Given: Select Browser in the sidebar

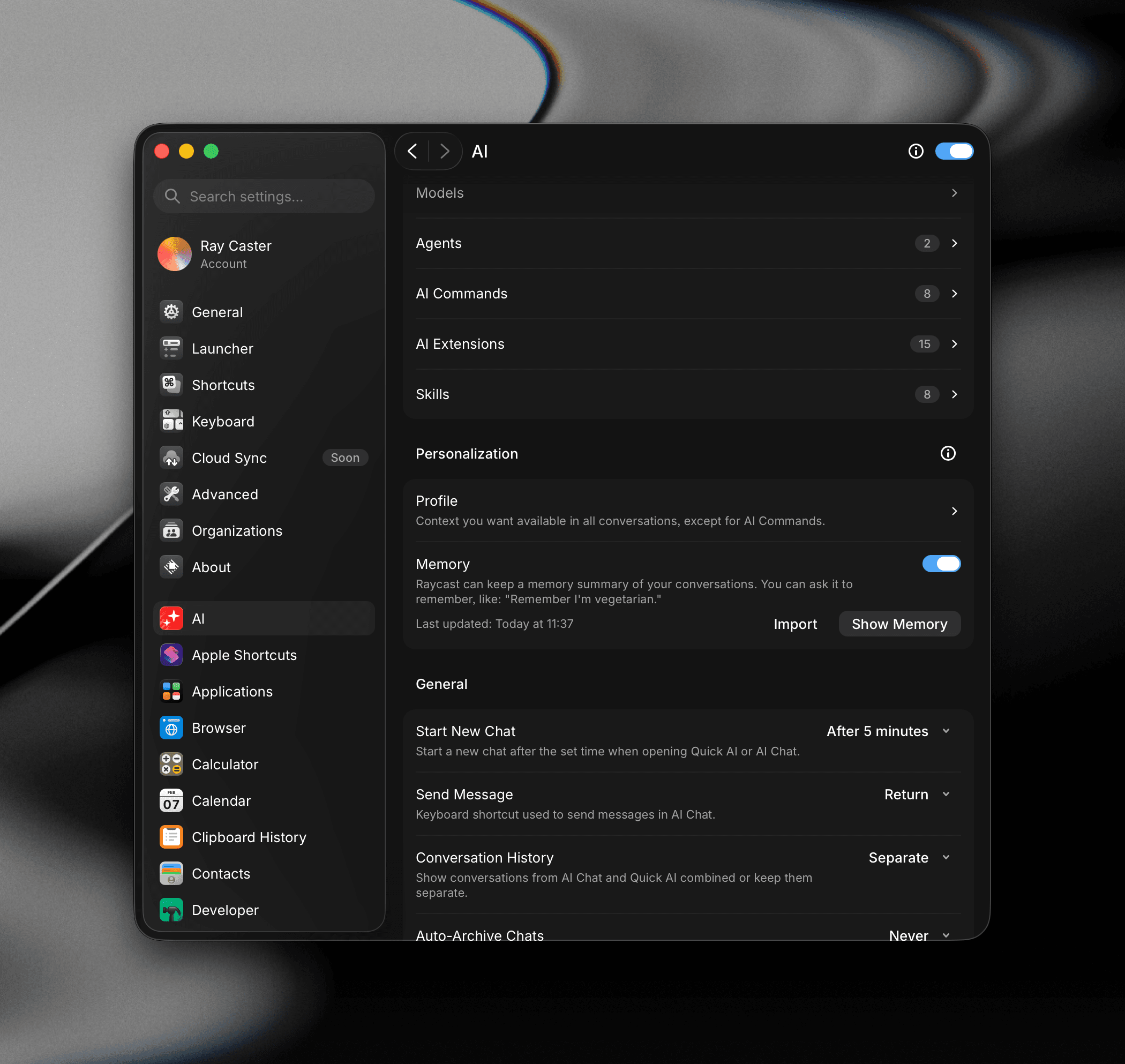Looking at the screenshot, I should (x=264, y=728).
